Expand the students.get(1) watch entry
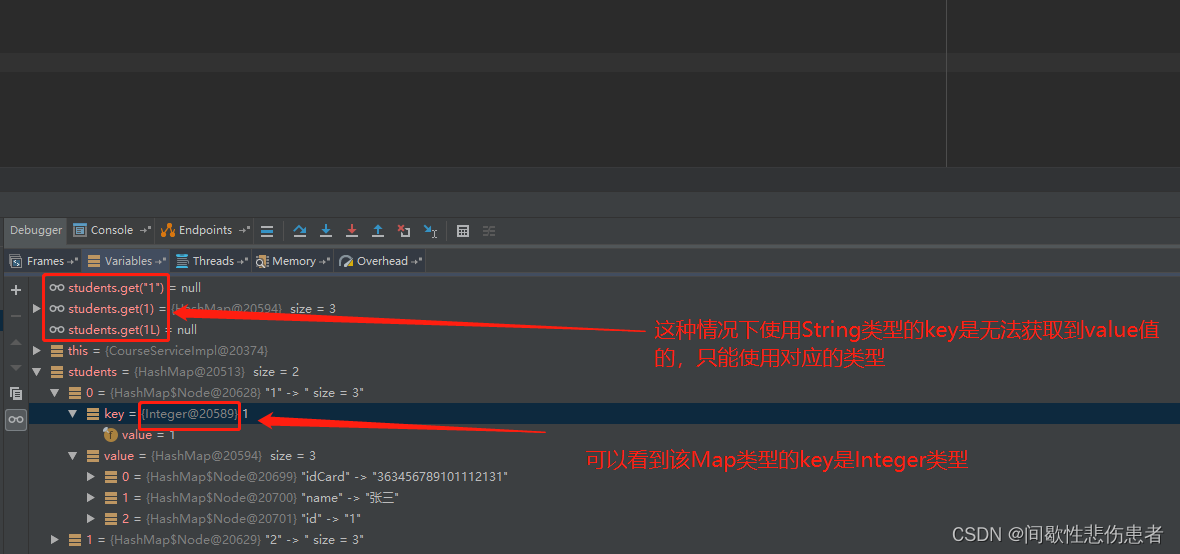This screenshot has height=554, width=1180. (x=37, y=309)
